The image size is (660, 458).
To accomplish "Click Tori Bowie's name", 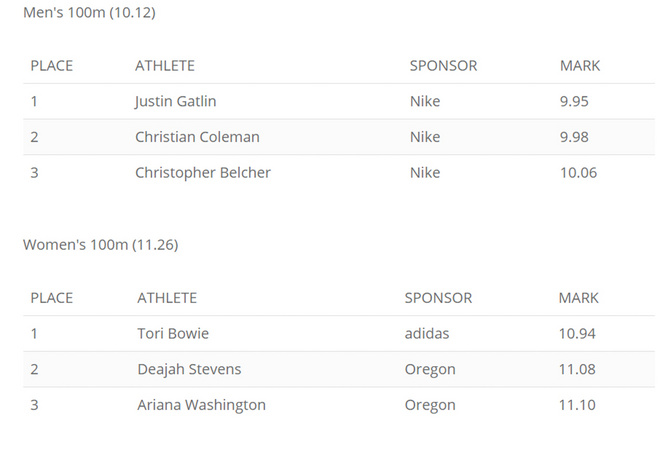I will click(x=173, y=333).
